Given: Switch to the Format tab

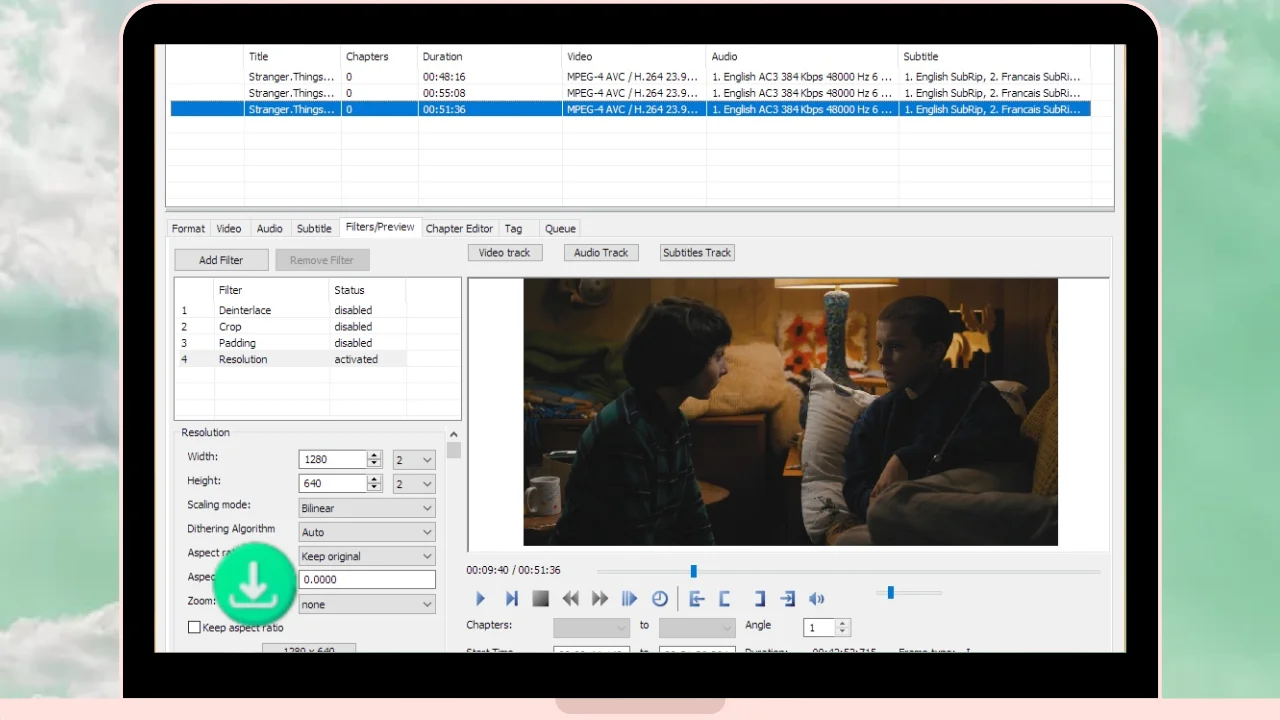Looking at the screenshot, I should click(x=188, y=228).
